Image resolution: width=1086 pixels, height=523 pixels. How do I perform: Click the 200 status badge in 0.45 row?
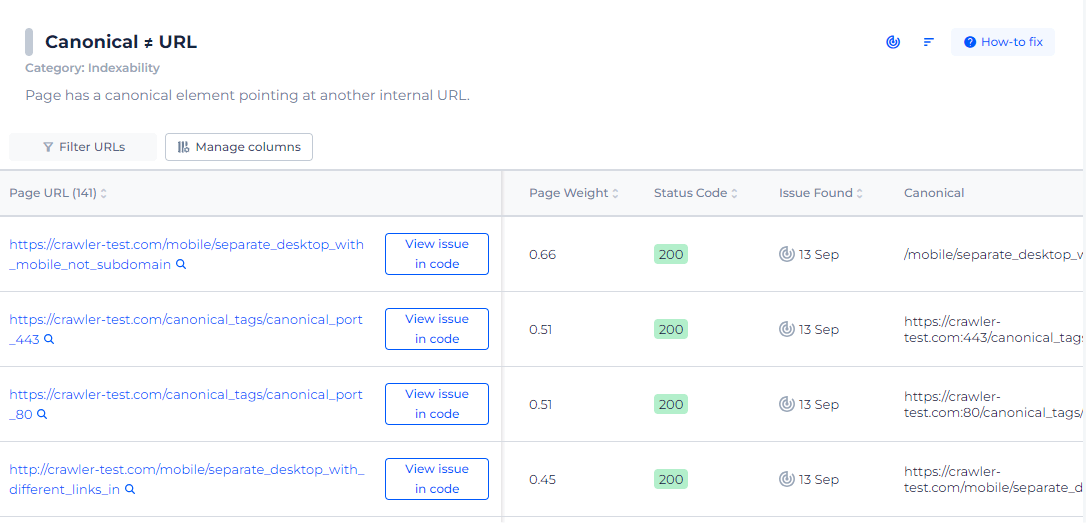tap(670, 479)
